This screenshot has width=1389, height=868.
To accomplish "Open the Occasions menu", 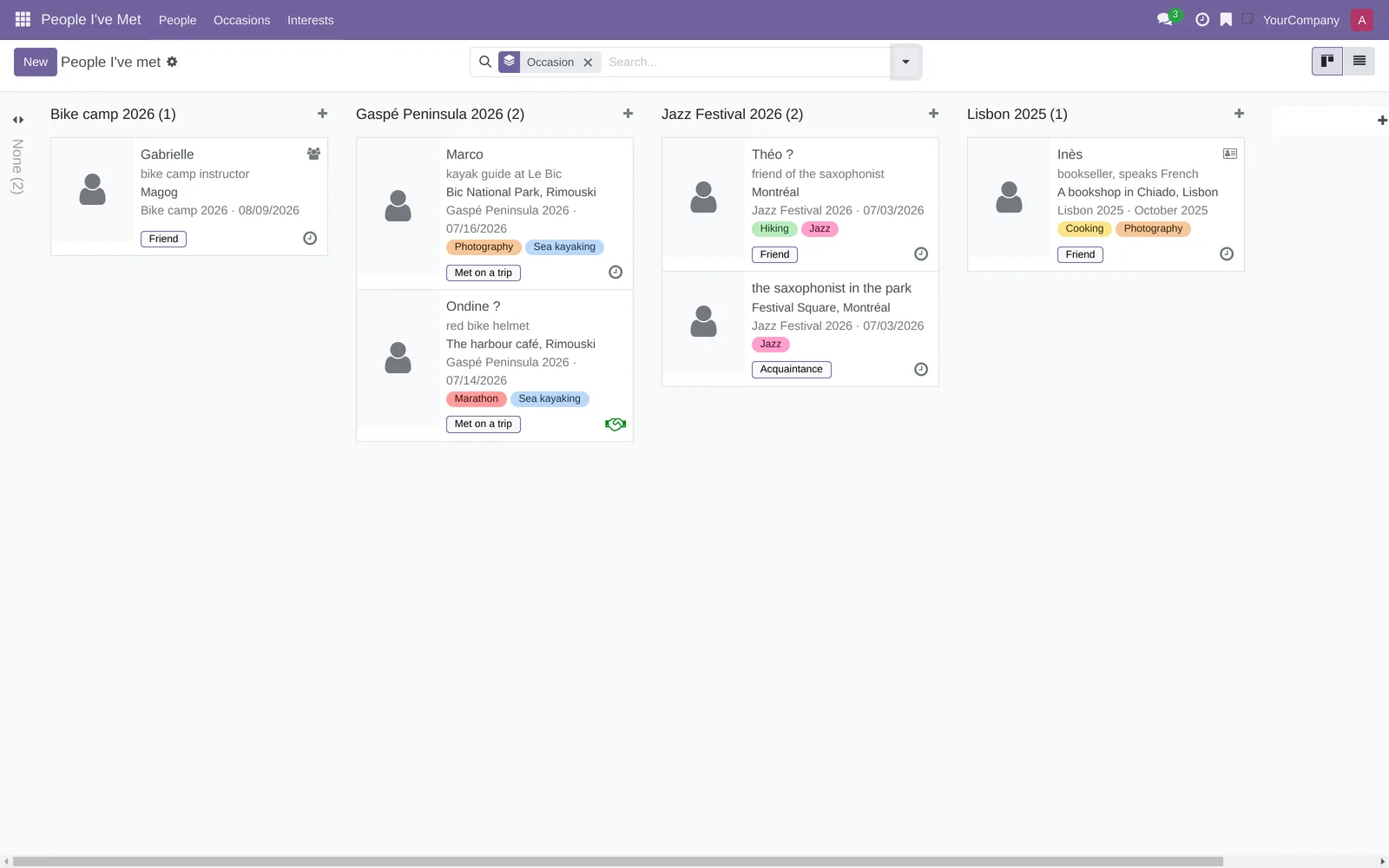I will click(x=241, y=20).
